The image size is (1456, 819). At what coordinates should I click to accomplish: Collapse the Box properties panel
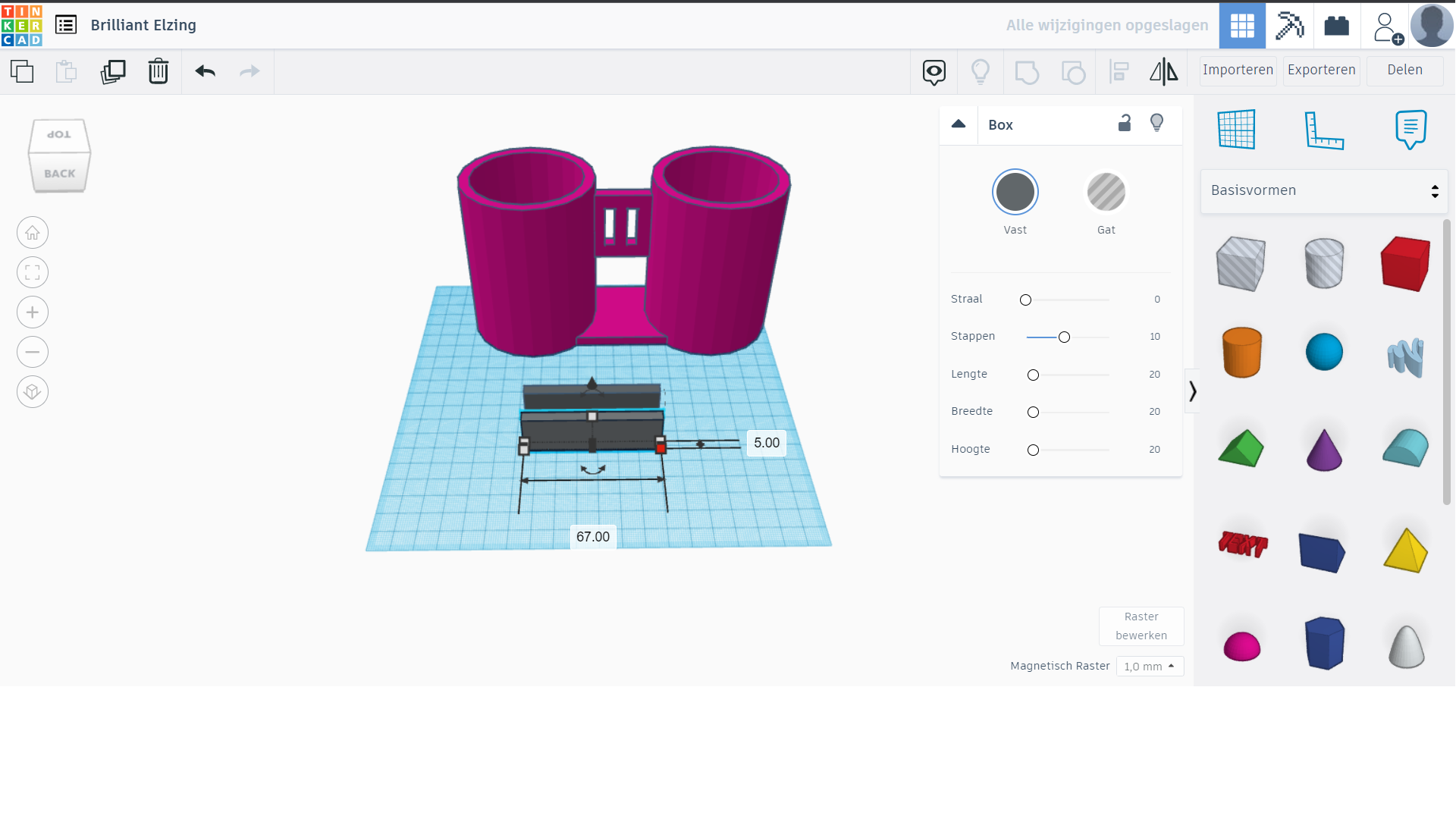click(959, 124)
